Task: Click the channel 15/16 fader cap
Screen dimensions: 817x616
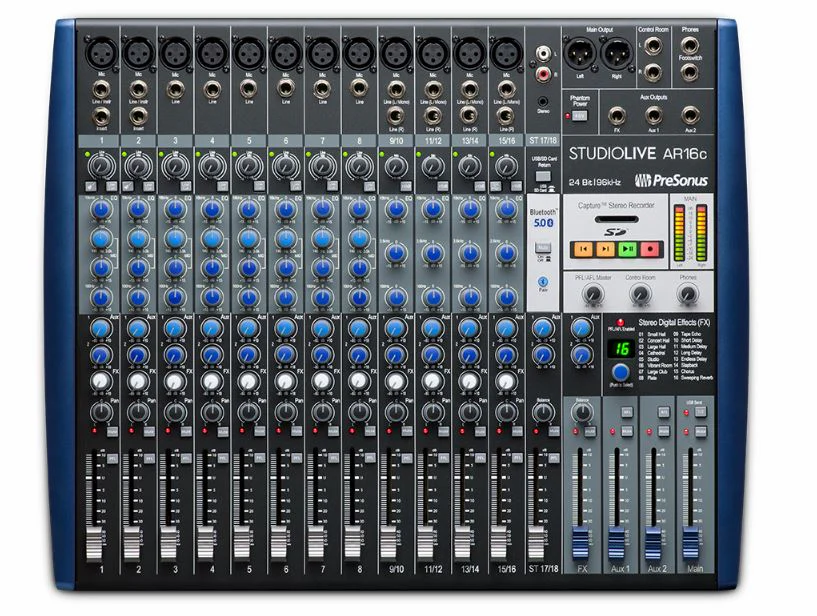Action: 500,543
